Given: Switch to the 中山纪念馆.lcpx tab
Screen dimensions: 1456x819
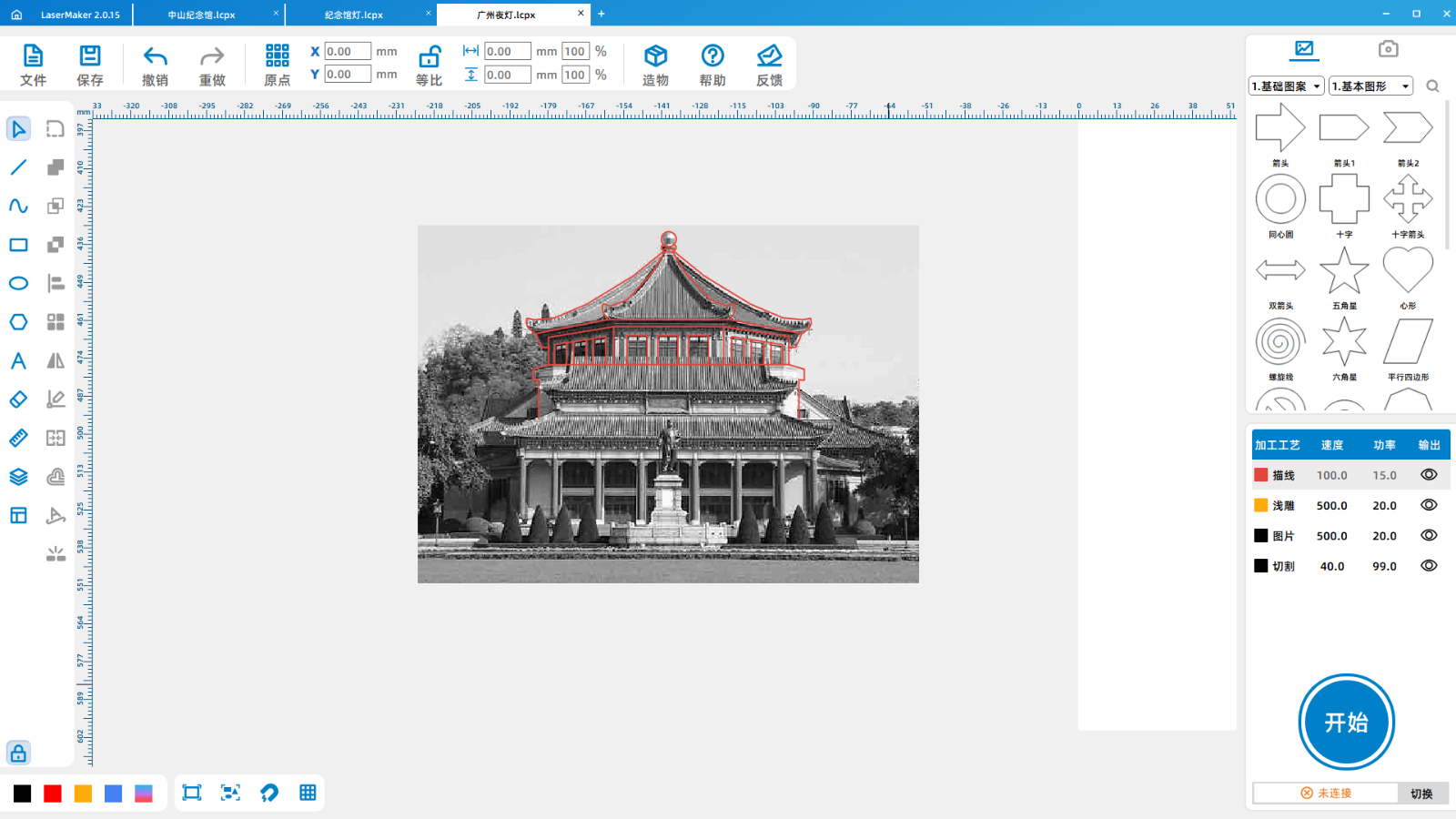Looking at the screenshot, I should (202, 15).
